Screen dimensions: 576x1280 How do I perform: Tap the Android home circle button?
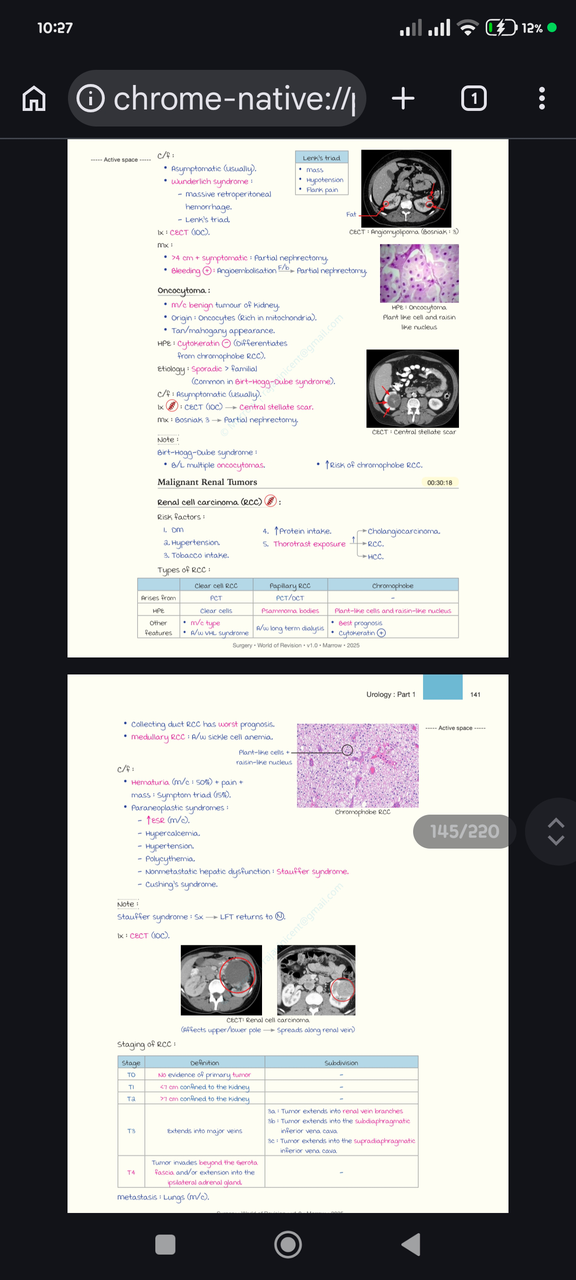coord(288,1244)
